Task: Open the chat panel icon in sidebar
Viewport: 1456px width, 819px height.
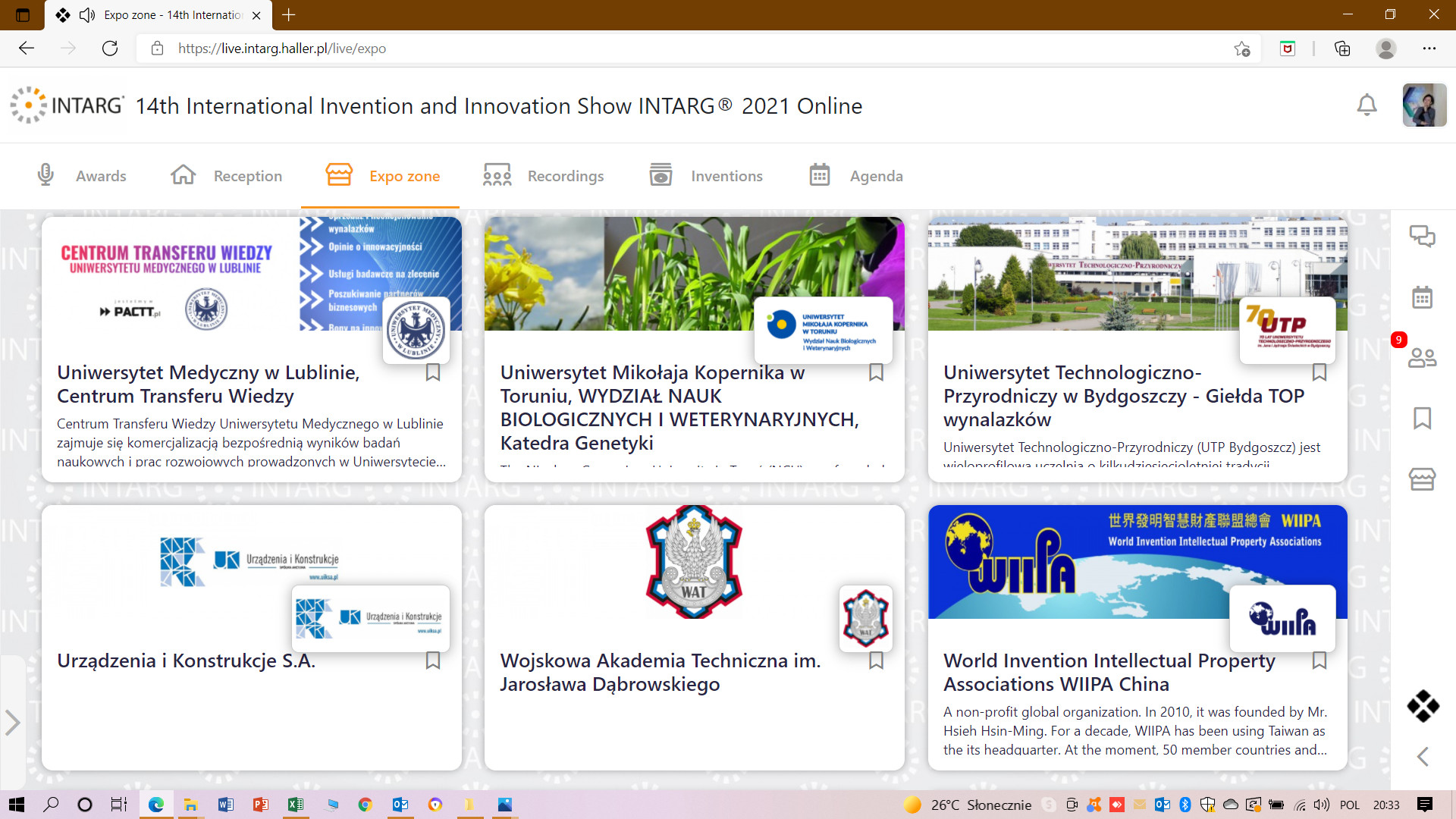Action: pos(1422,237)
